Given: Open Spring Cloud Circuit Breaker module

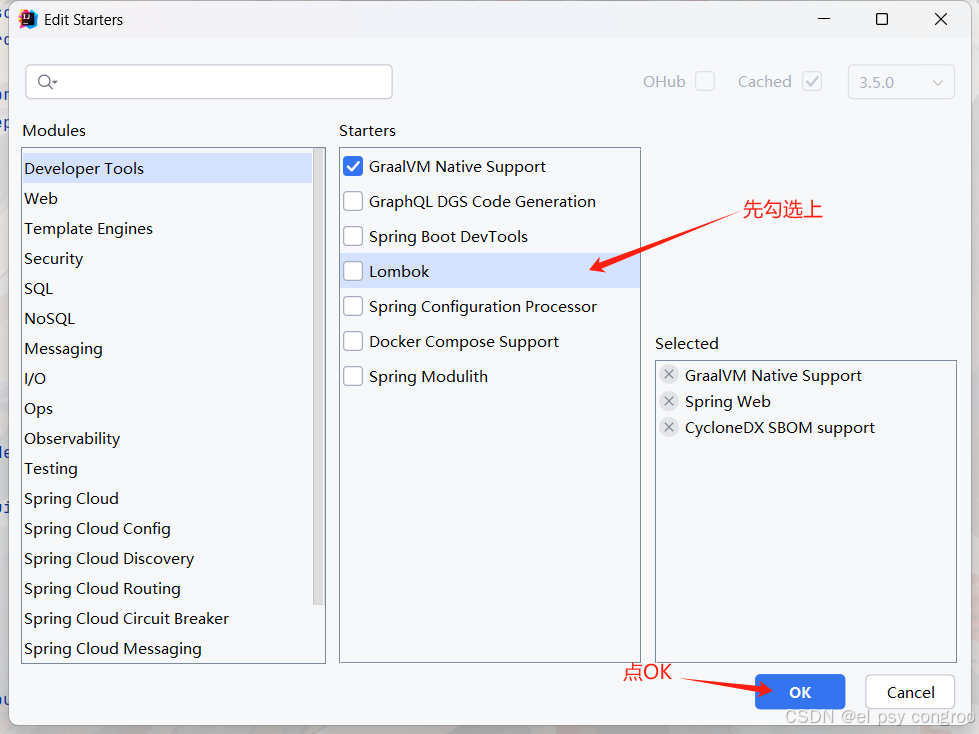Looking at the screenshot, I should pyautogui.click(x=167, y=618).
